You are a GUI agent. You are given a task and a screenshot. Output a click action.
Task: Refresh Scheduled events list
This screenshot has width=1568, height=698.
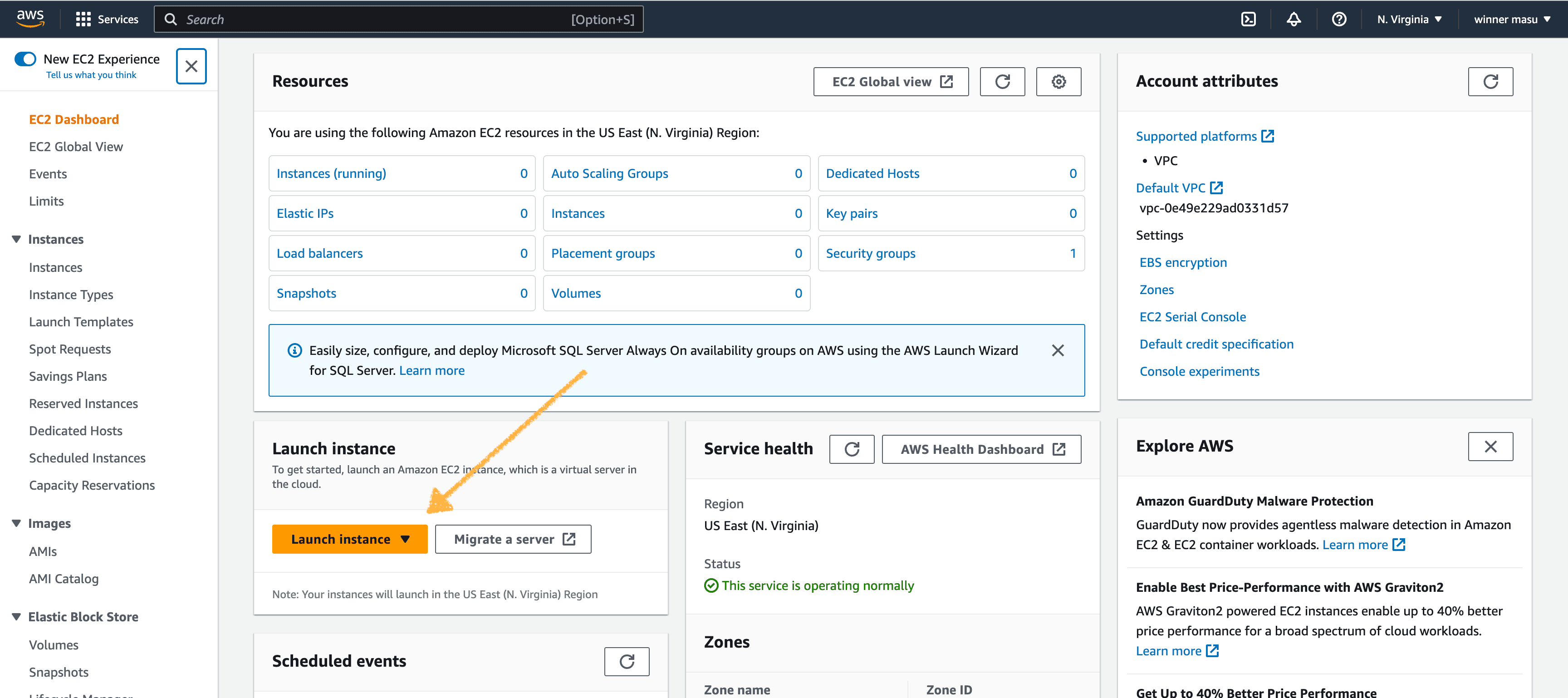[627, 661]
